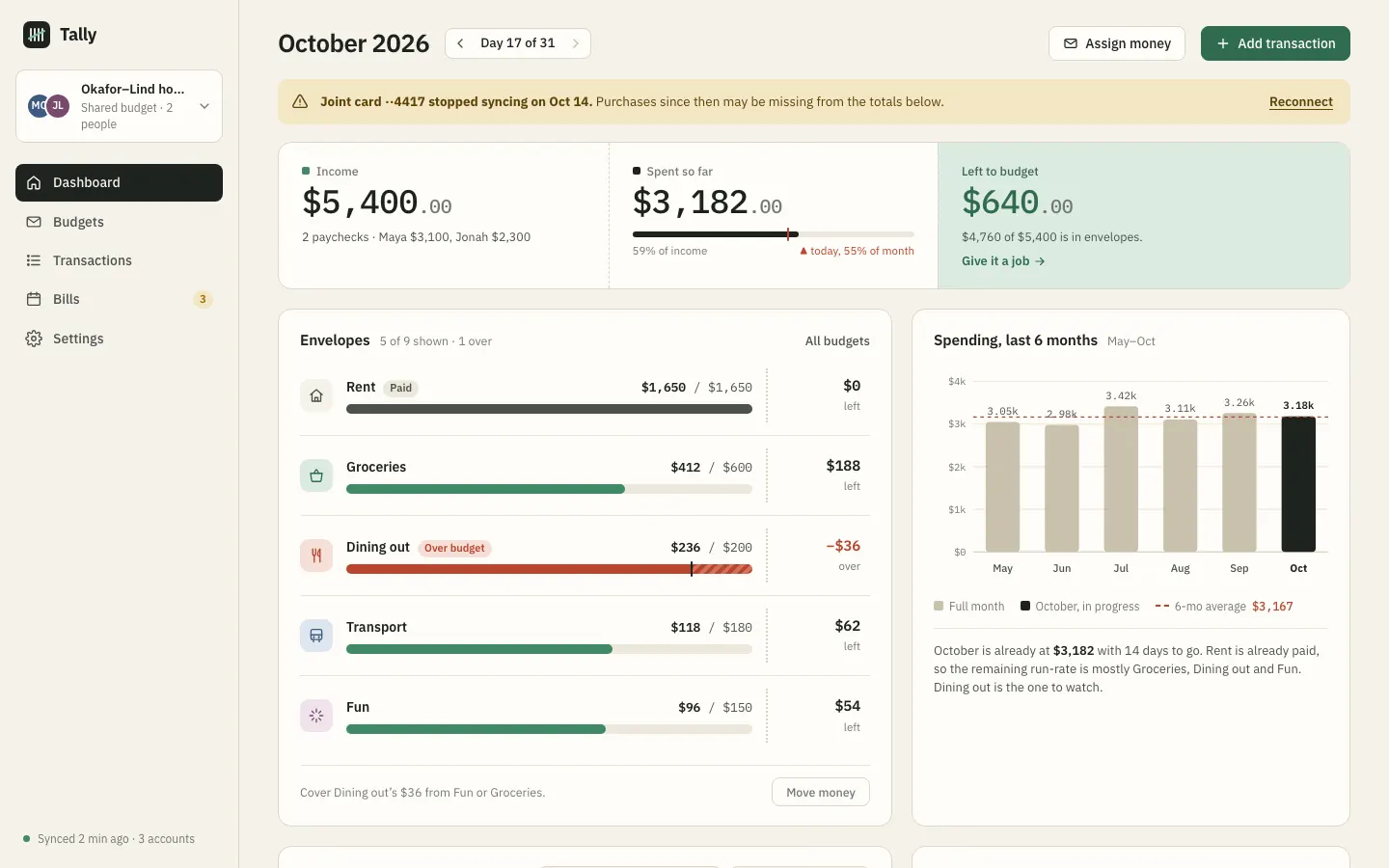Click the Move money button

[821, 792]
